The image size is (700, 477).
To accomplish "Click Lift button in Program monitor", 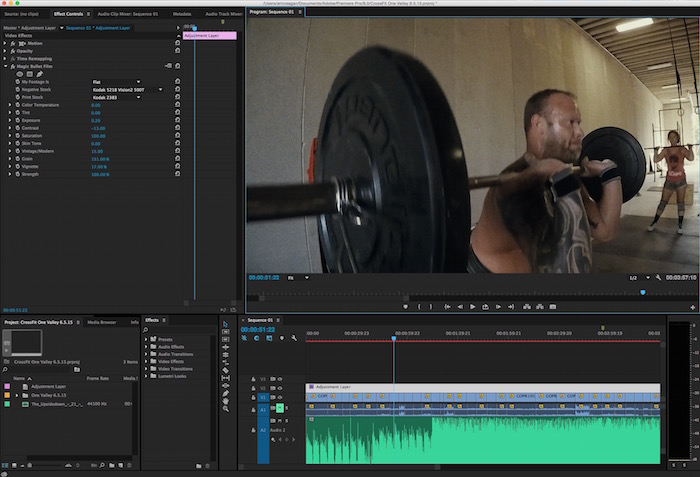I will coord(527,307).
